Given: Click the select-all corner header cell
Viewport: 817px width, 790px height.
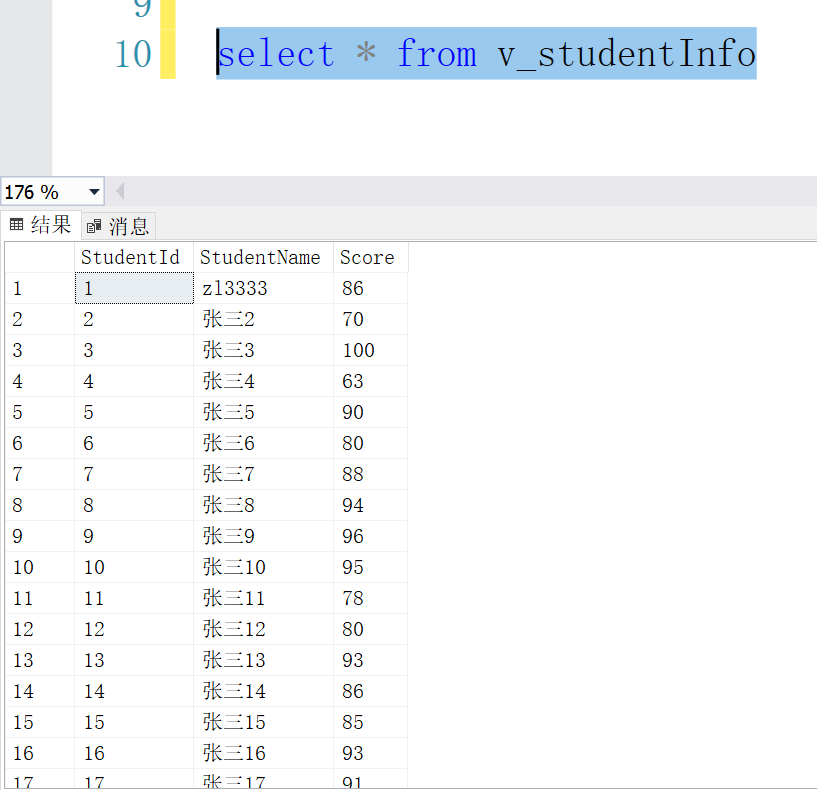Looking at the screenshot, I should (40, 257).
